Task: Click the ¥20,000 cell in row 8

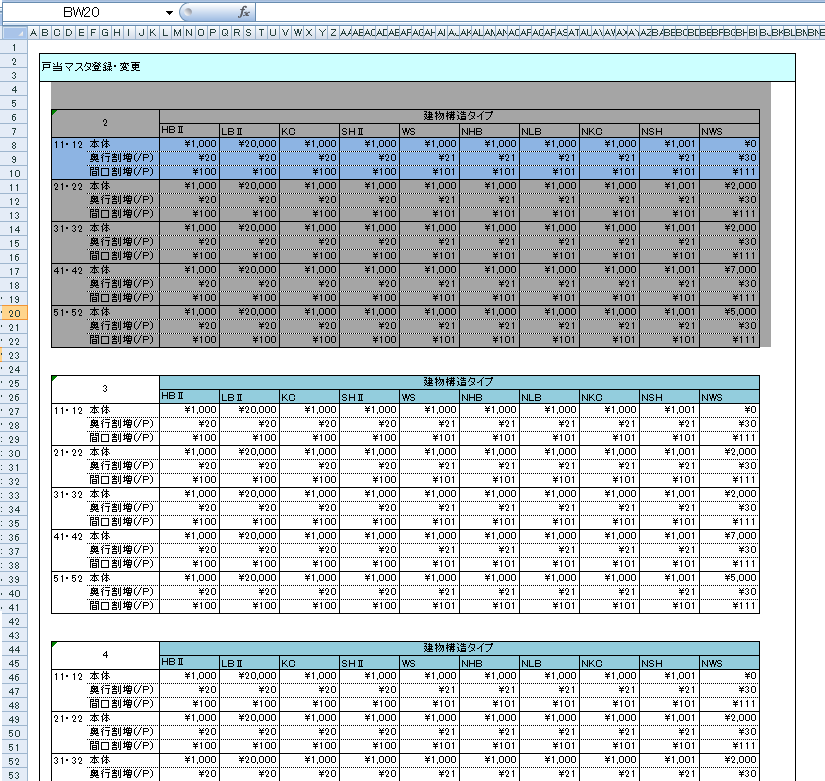Action: [249, 144]
